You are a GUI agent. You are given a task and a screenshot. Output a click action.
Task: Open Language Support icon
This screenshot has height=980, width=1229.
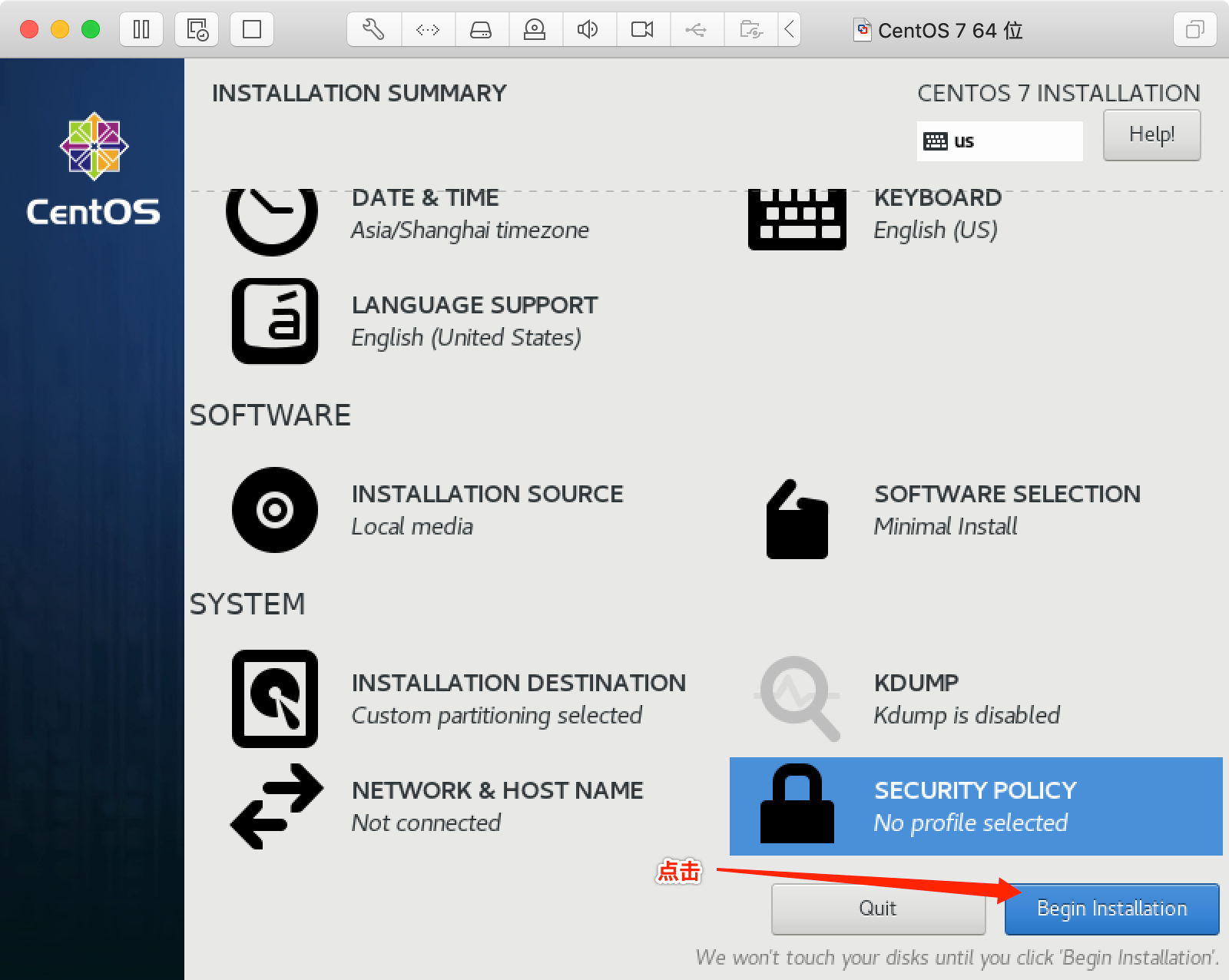(275, 321)
